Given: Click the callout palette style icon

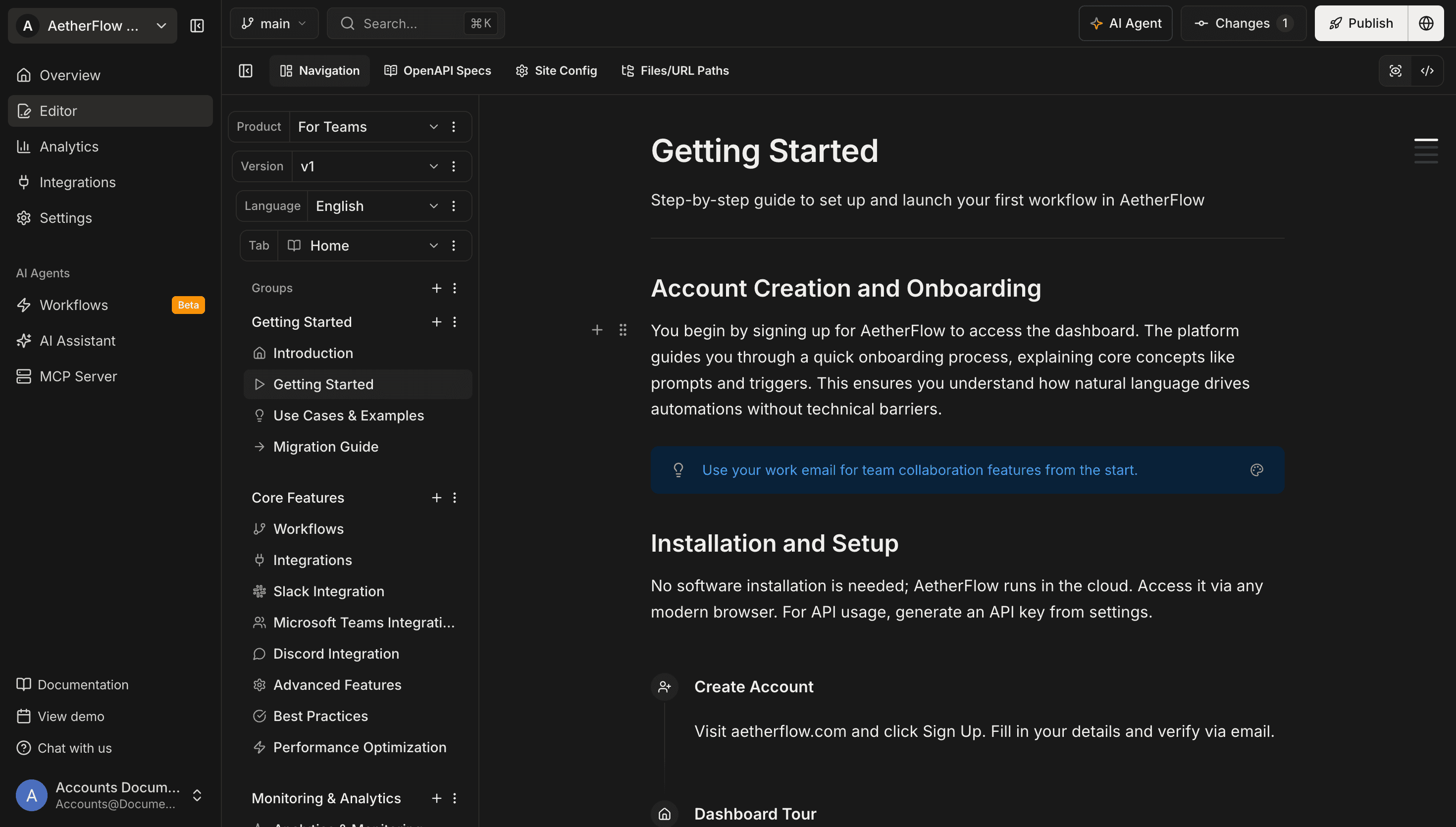Looking at the screenshot, I should coord(1257,470).
